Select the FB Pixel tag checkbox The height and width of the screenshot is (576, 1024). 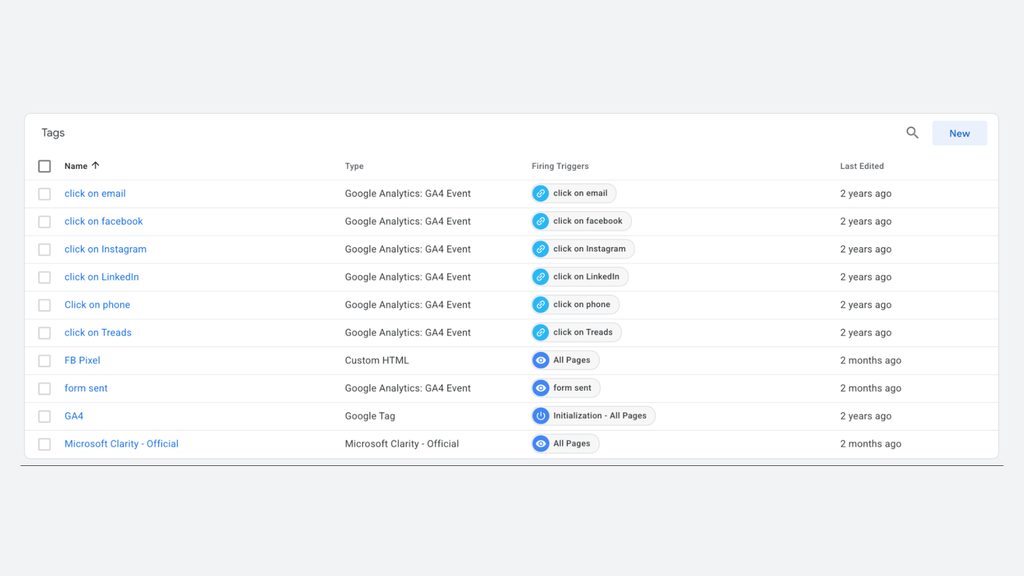[44, 360]
